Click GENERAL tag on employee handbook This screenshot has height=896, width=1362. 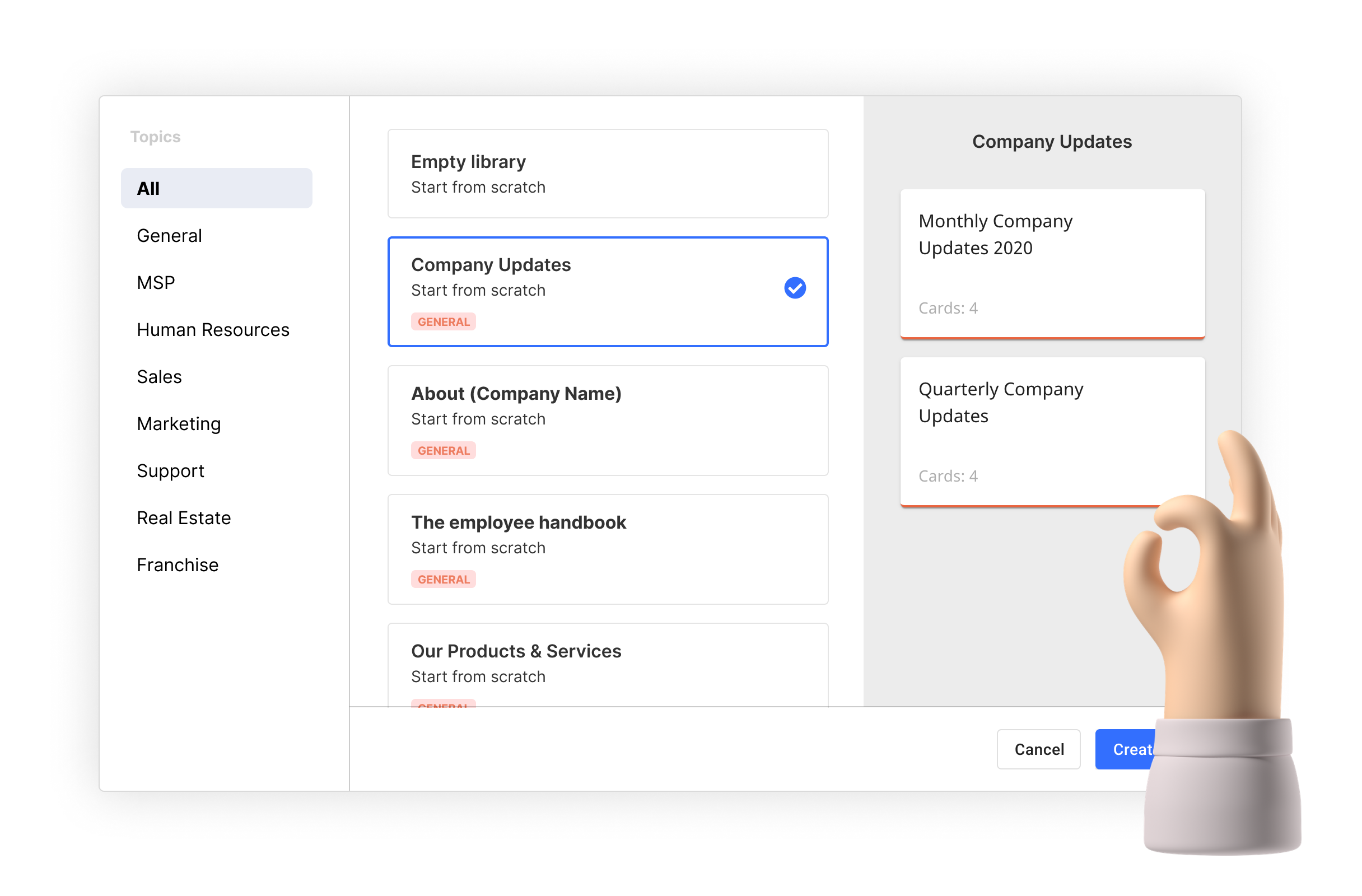point(444,579)
